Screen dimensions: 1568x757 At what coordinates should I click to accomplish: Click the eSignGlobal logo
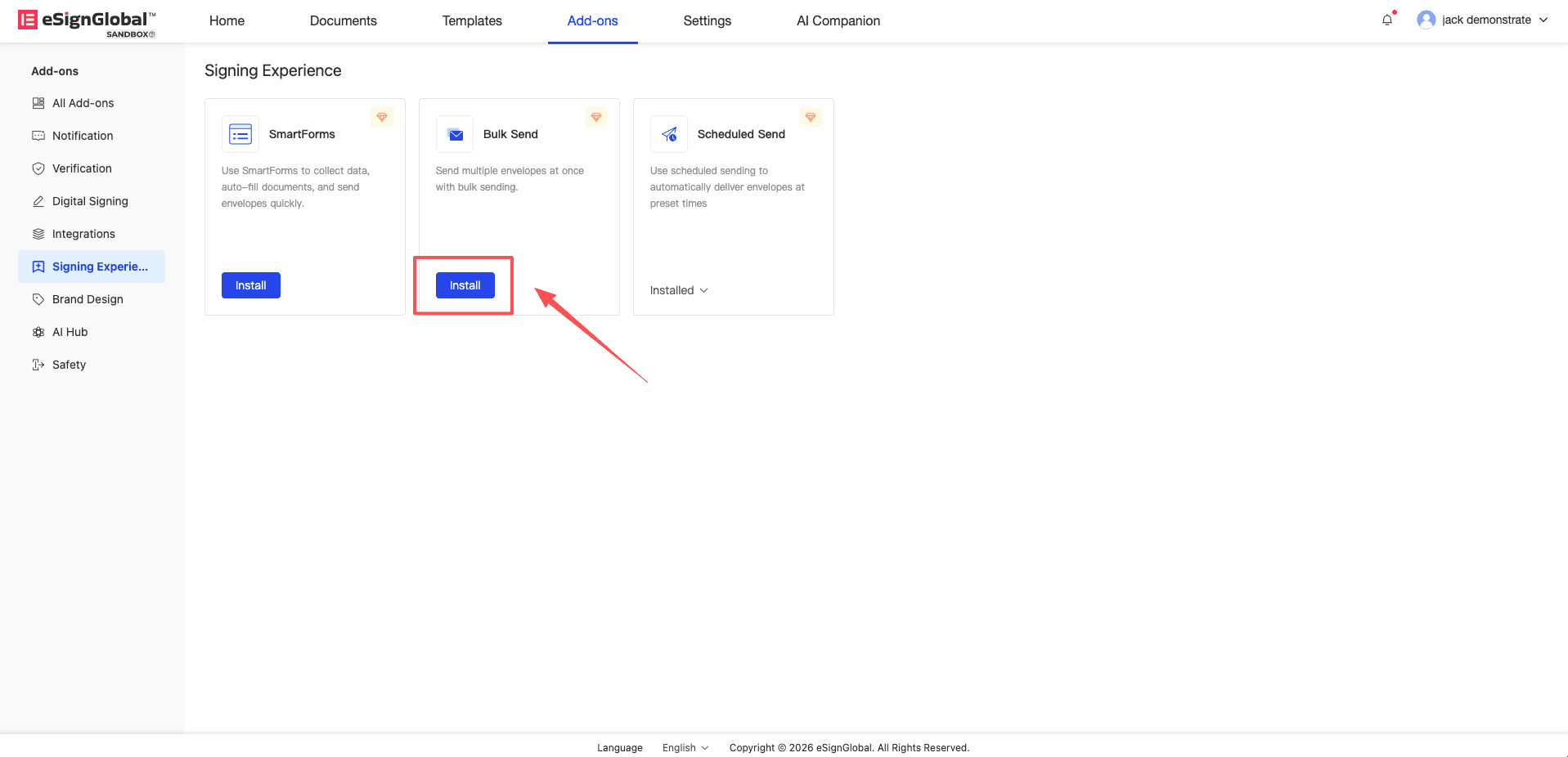click(x=87, y=22)
